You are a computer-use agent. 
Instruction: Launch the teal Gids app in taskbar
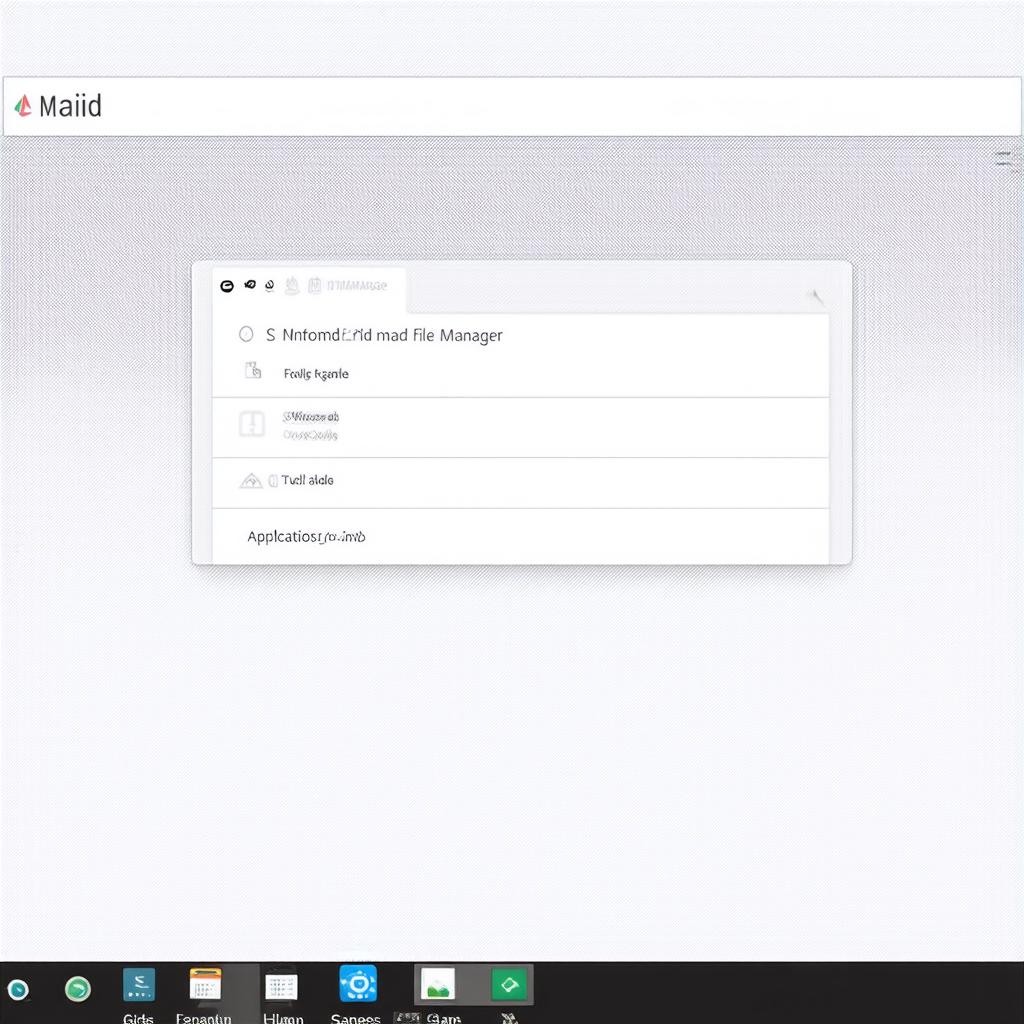point(139,985)
